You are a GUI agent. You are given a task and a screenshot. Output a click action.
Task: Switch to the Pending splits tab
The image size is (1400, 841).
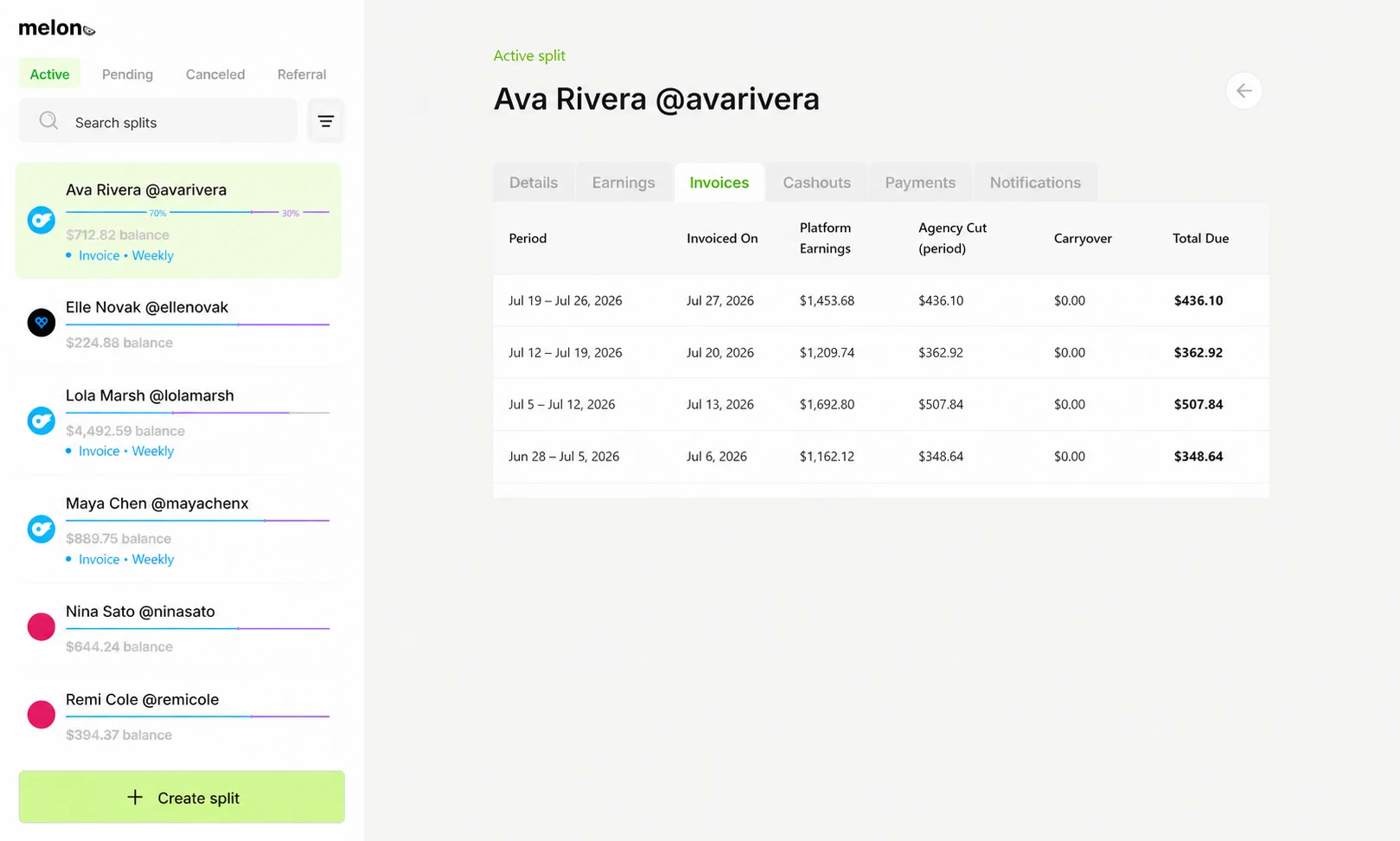pyautogui.click(x=127, y=74)
